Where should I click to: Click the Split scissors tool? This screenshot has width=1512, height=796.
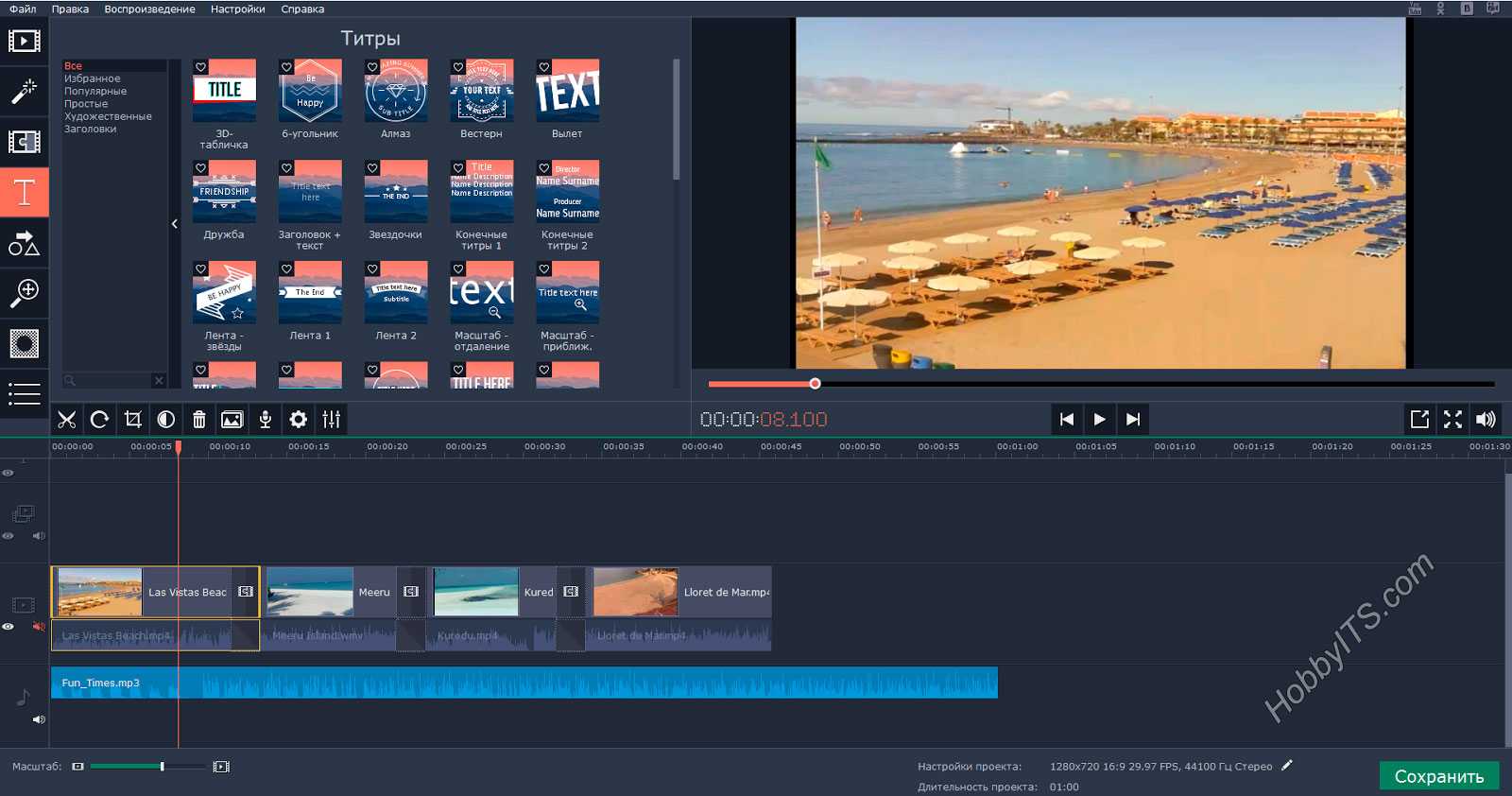(x=67, y=419)
